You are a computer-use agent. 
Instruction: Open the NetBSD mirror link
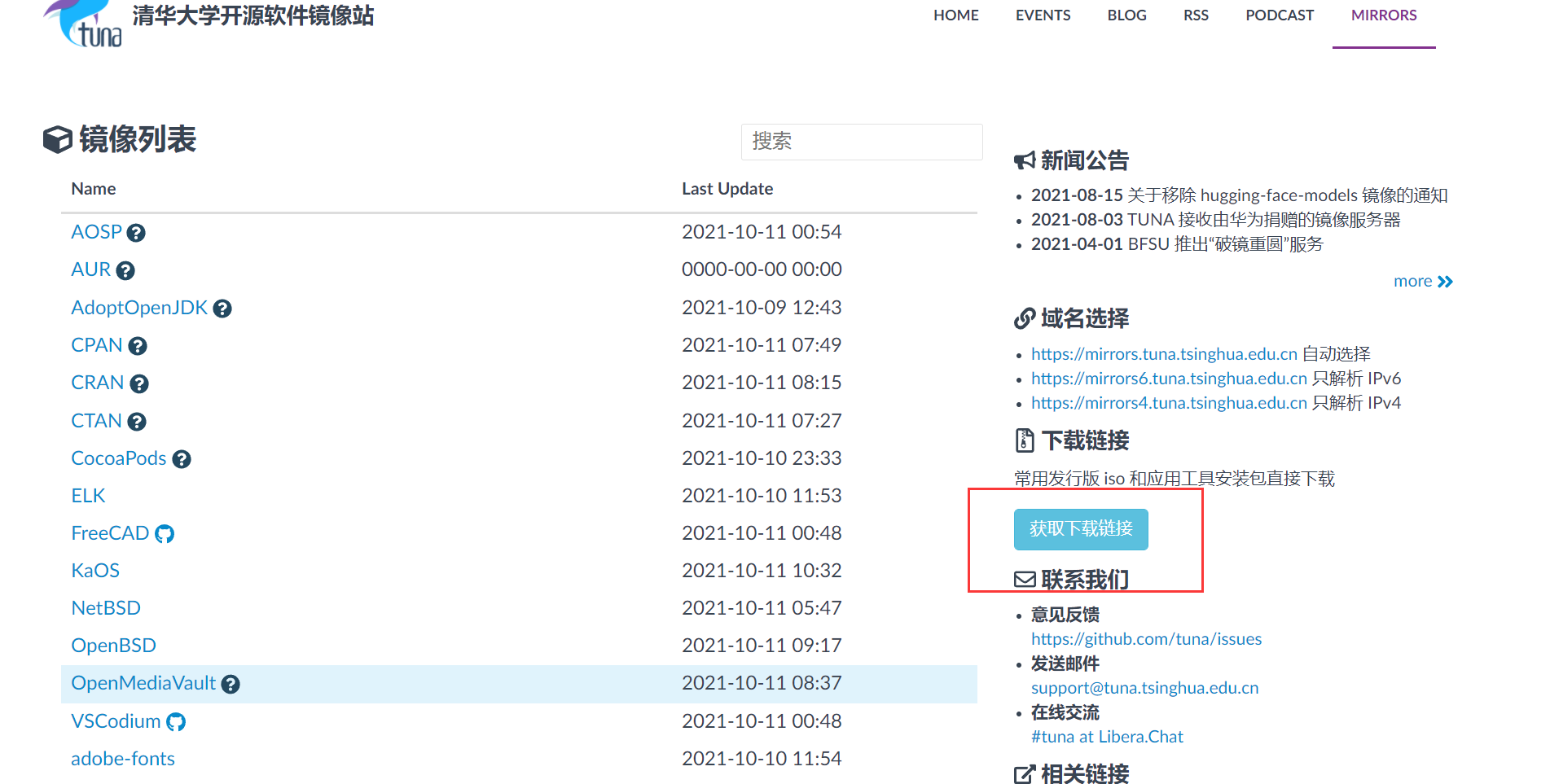point(106,608)
